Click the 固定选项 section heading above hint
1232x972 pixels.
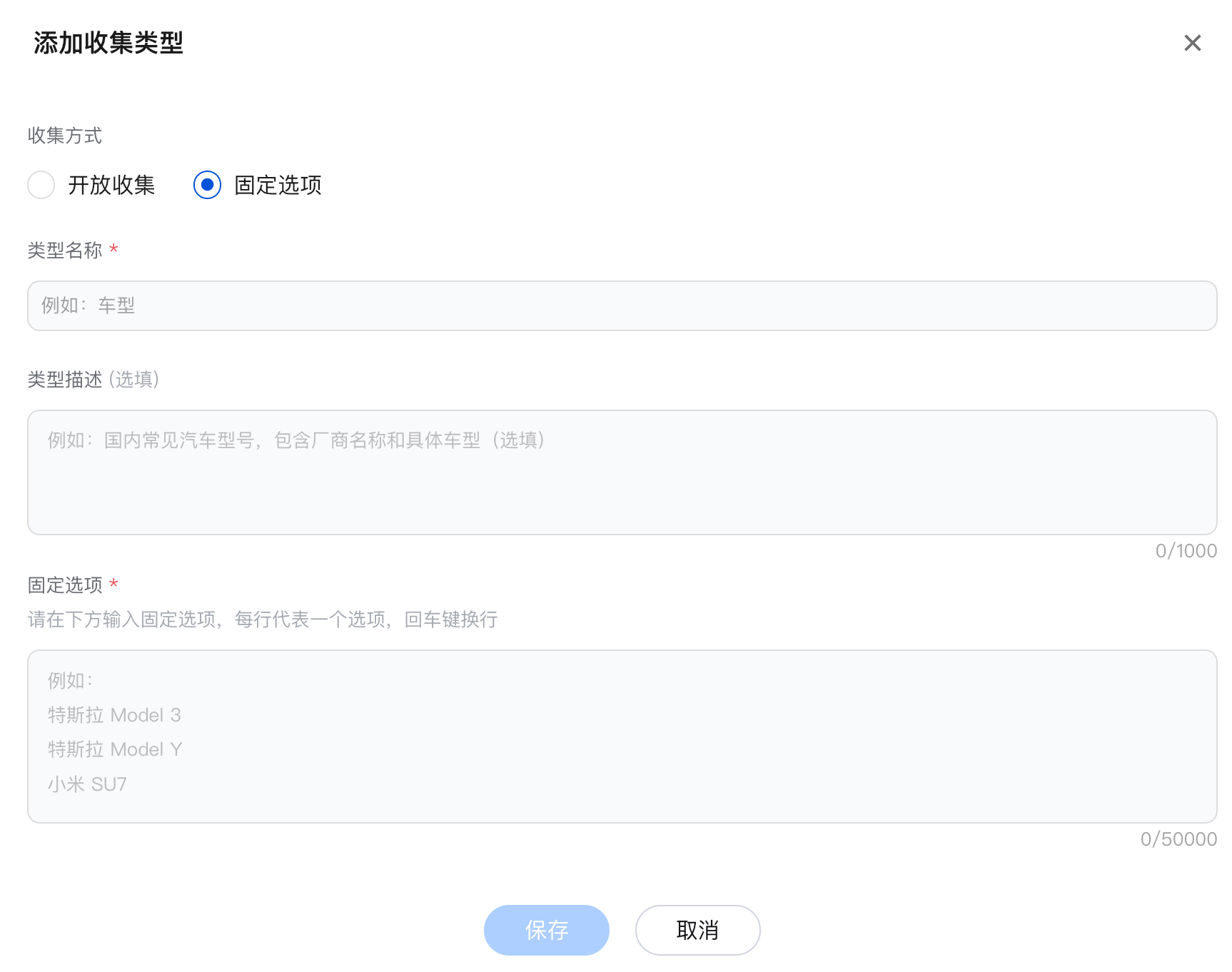click(65, 585)
